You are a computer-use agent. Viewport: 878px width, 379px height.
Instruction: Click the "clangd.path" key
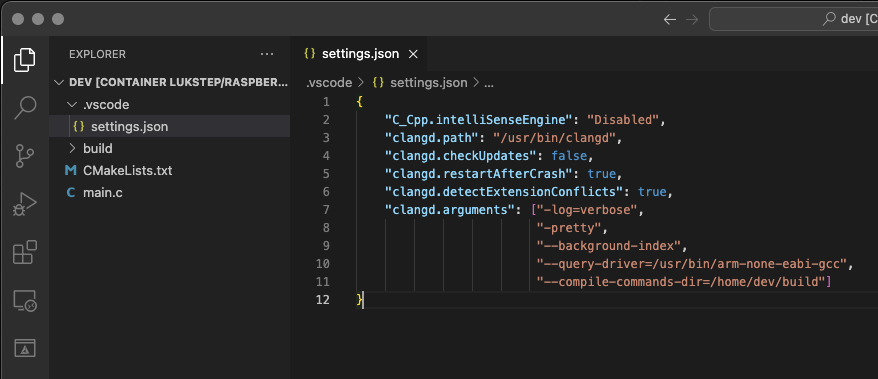(431, 138)
